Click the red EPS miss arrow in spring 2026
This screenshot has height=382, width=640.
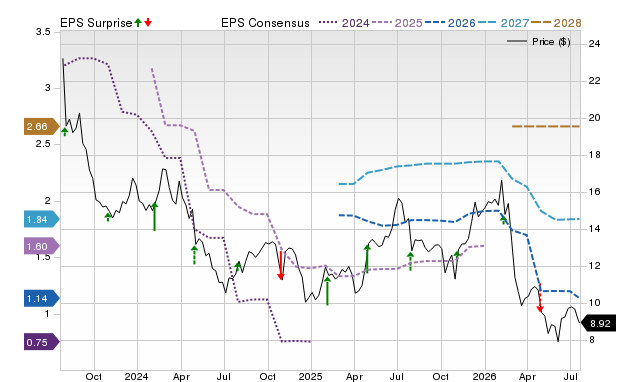point(540,298)
